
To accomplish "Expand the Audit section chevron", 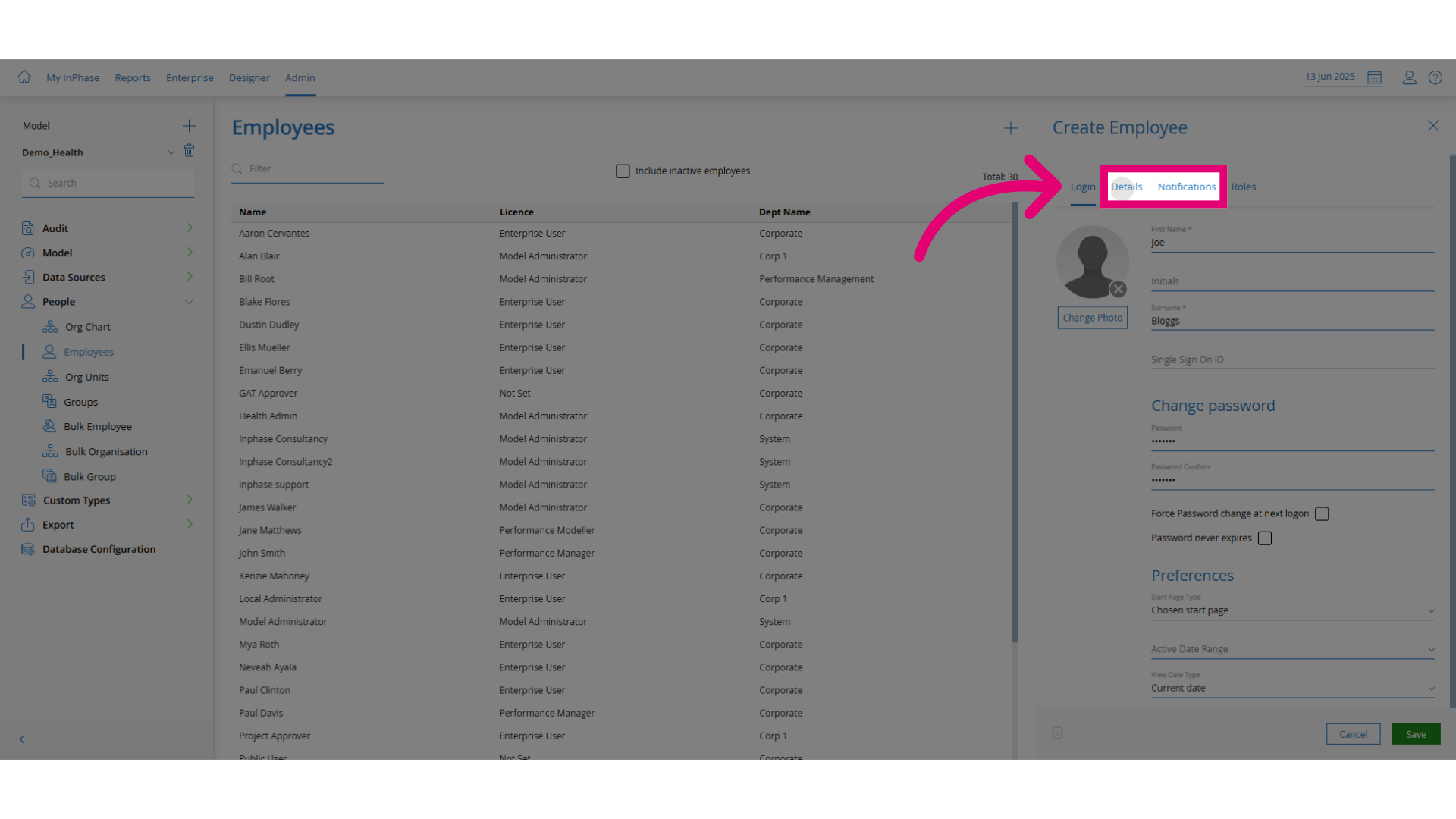I will [190, 227].
